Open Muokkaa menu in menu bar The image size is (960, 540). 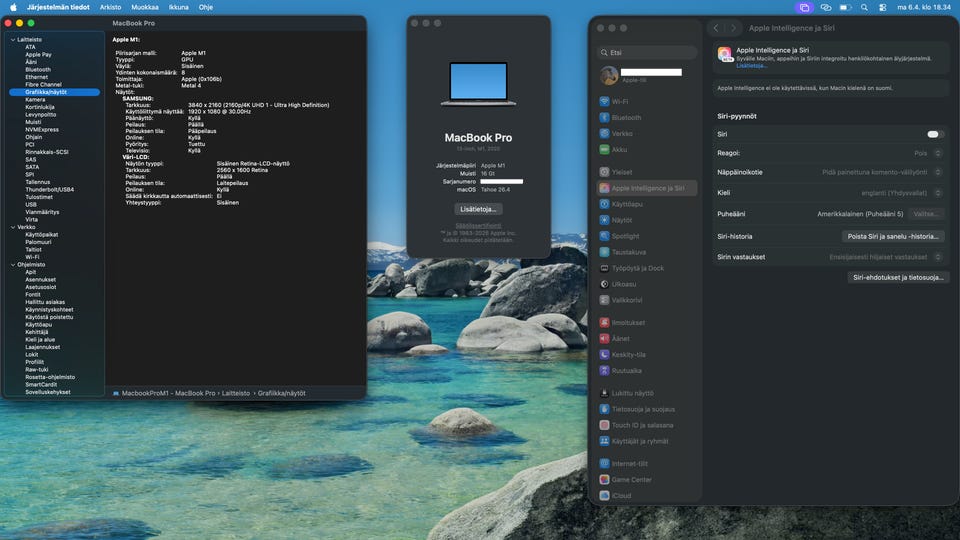click(145, 7)
